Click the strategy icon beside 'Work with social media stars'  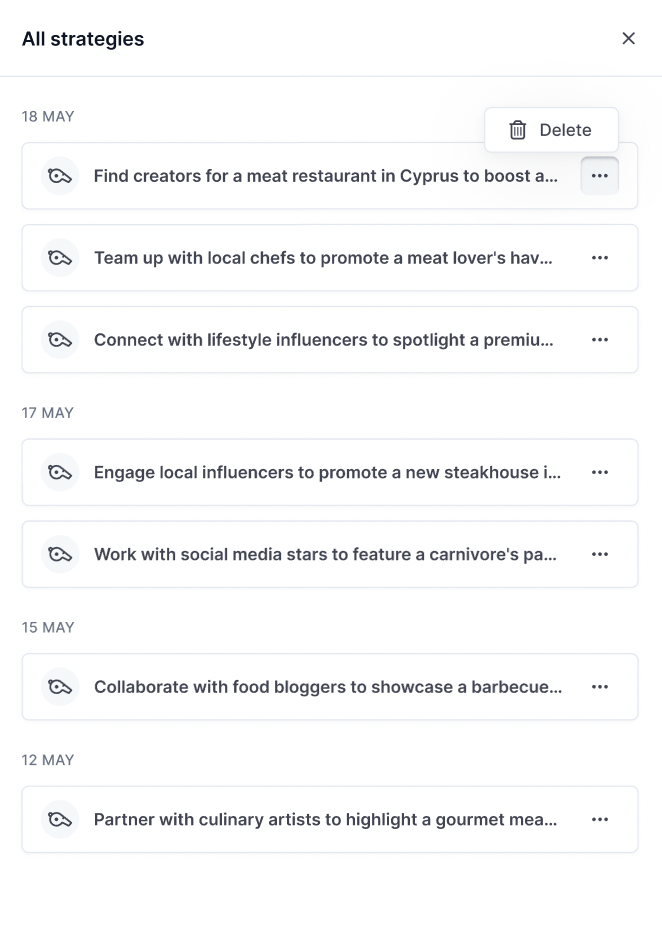tap(60, 554)
